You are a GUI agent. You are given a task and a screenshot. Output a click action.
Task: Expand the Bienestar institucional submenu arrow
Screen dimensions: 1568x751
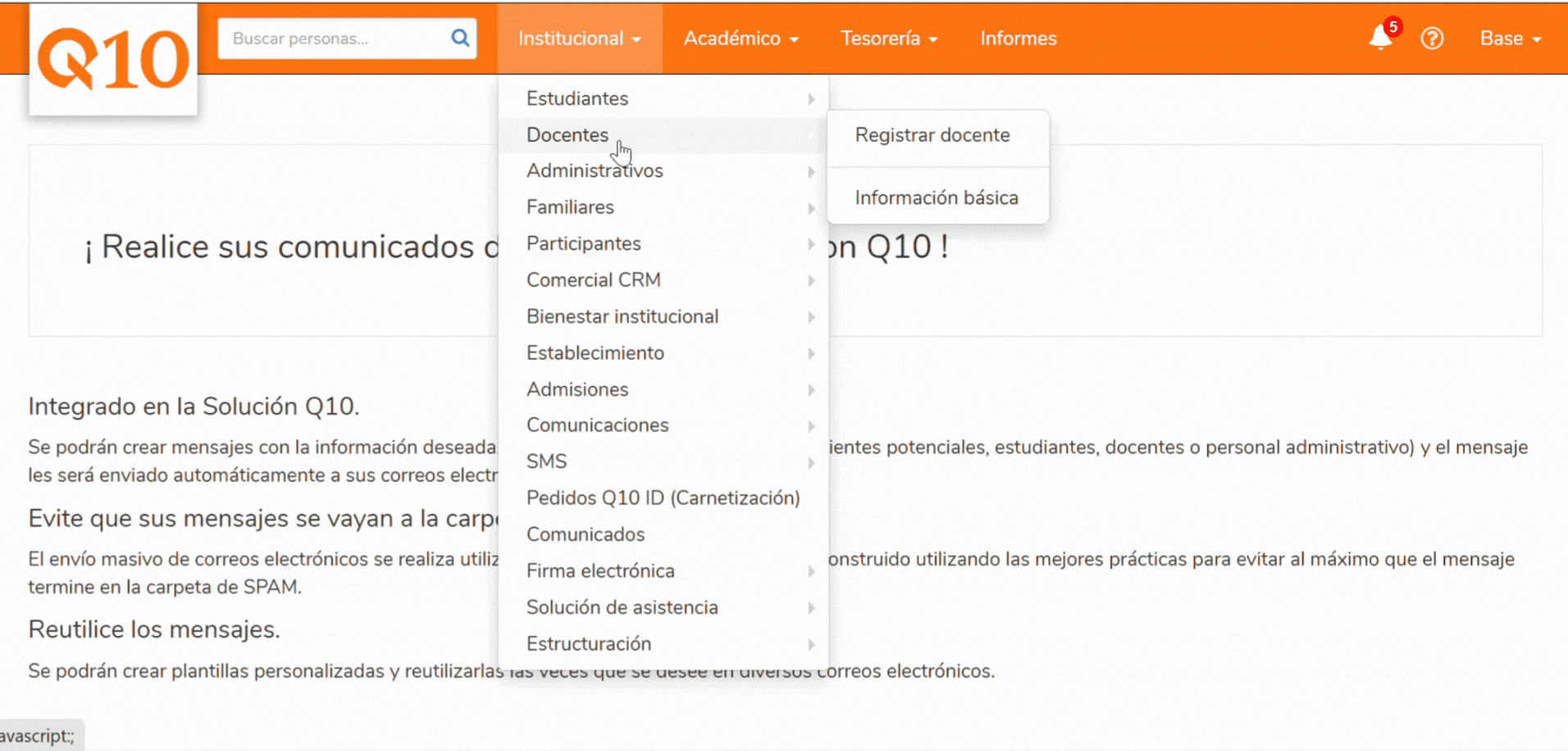click(811, 317)
